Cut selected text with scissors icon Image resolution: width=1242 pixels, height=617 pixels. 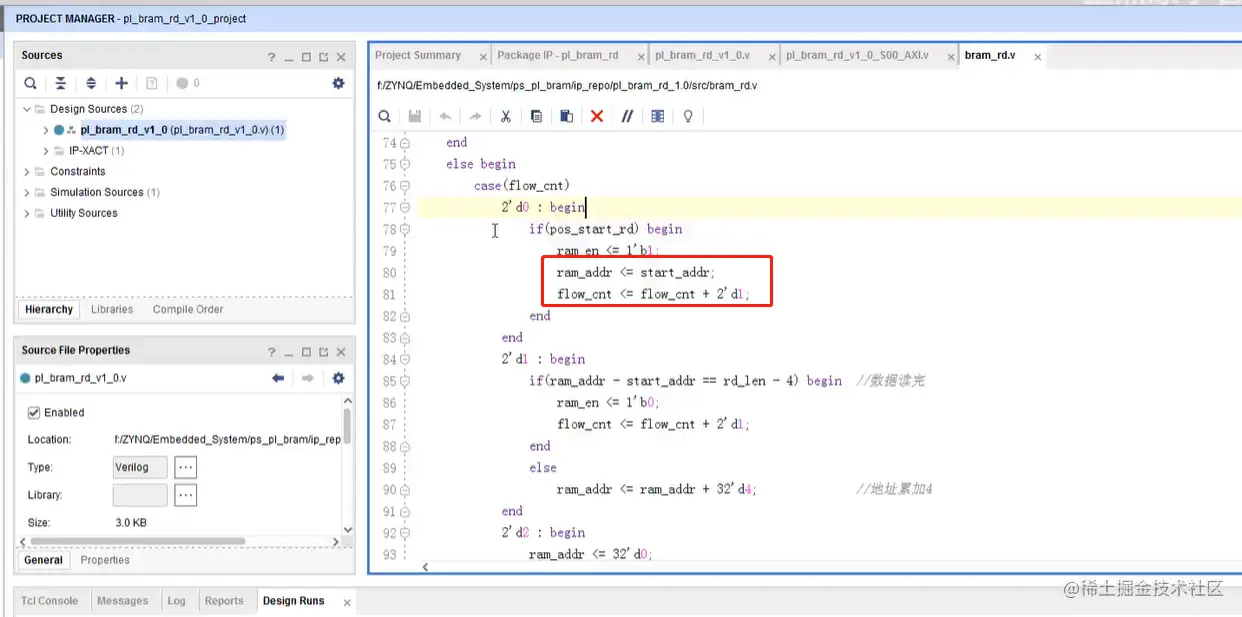tap(506, 116)
